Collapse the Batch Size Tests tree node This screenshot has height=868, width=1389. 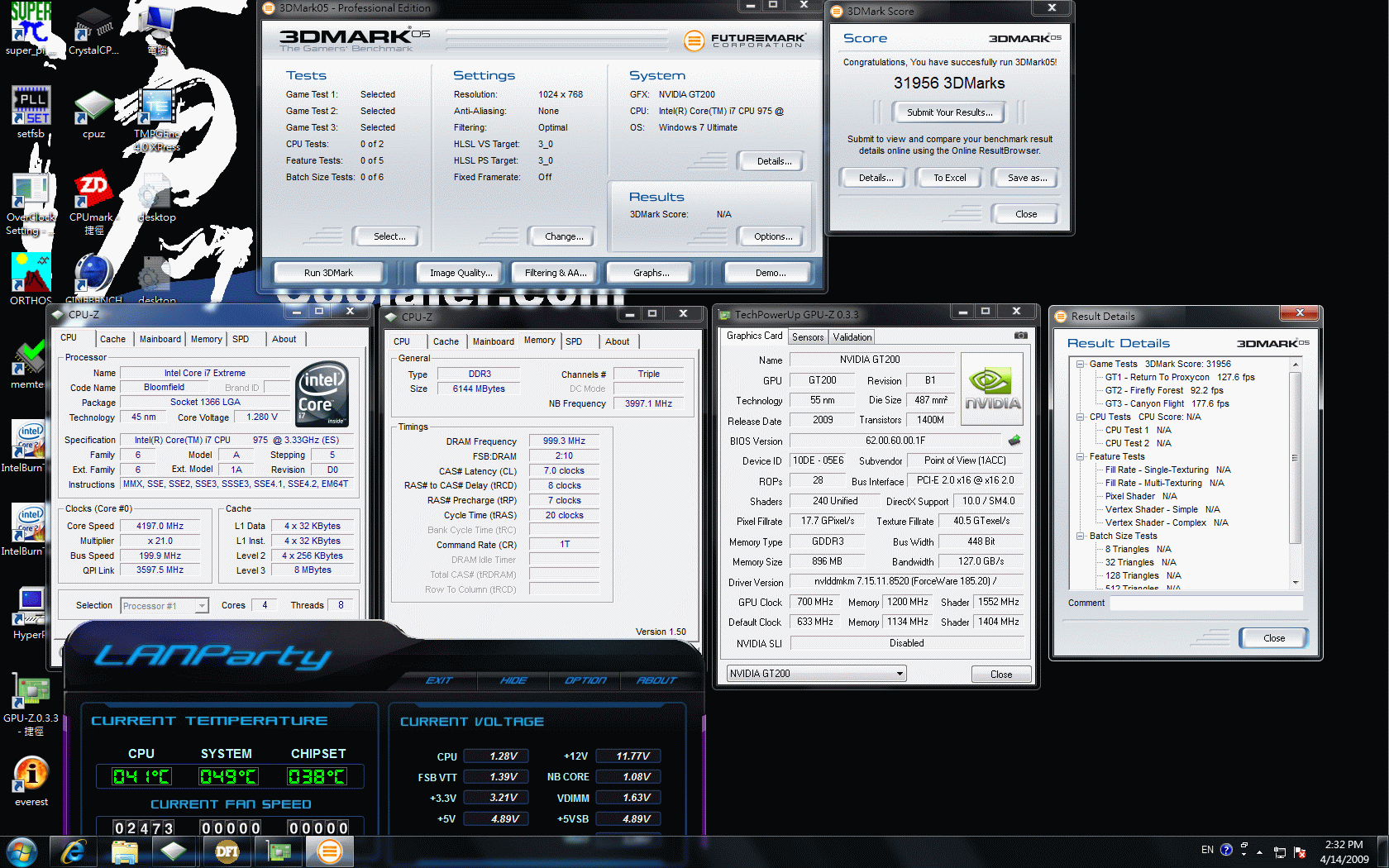[1080, 536]
